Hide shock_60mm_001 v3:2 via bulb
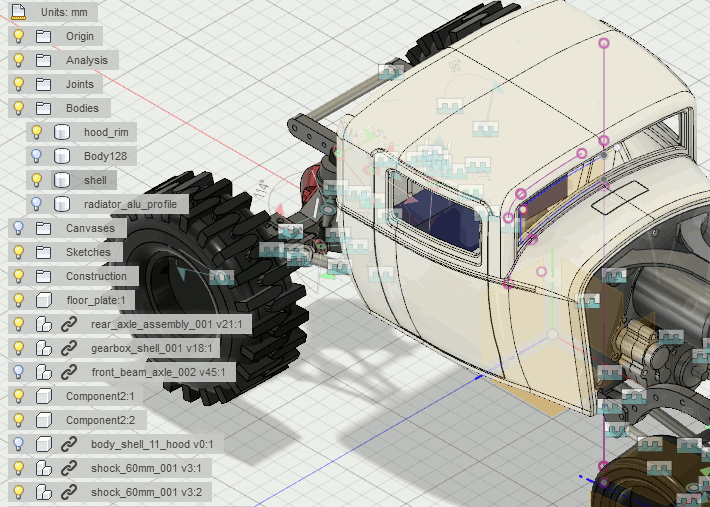The height and width of the screenshot is (507, 710). [19, 492]
